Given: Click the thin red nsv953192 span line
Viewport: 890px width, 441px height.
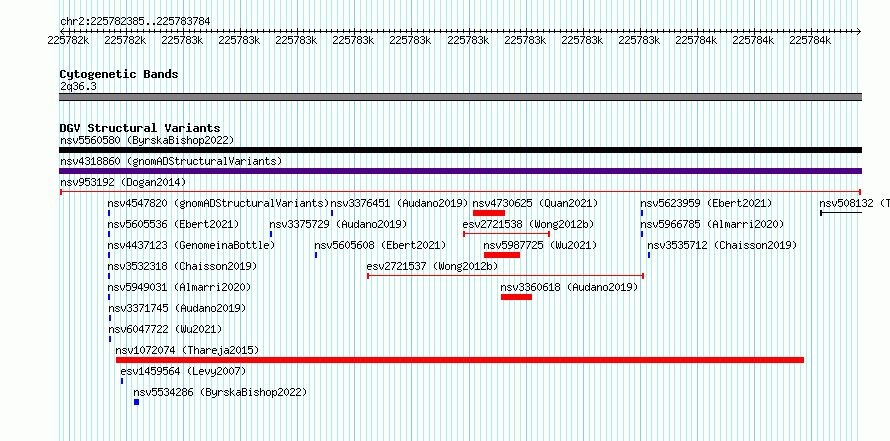Looking at the screenshot, I should (460, 192).
